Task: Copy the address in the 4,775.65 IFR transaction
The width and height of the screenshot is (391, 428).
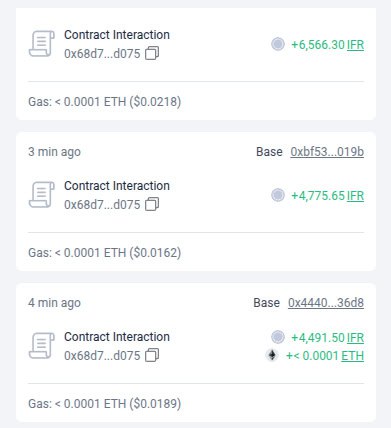Action: pyautogui.click(x=152, y=204)
